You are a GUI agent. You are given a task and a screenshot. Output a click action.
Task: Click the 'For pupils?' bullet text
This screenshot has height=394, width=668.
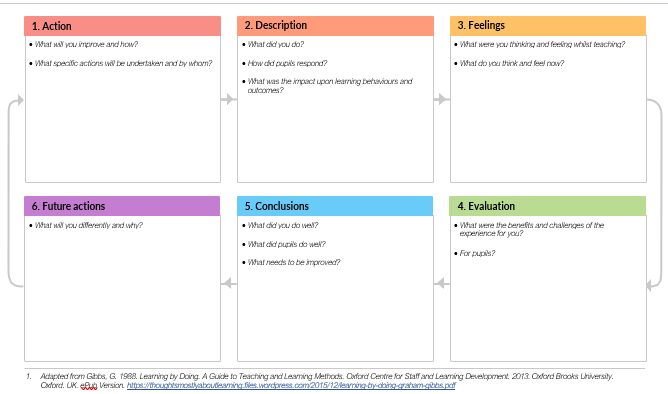[477, 253]
